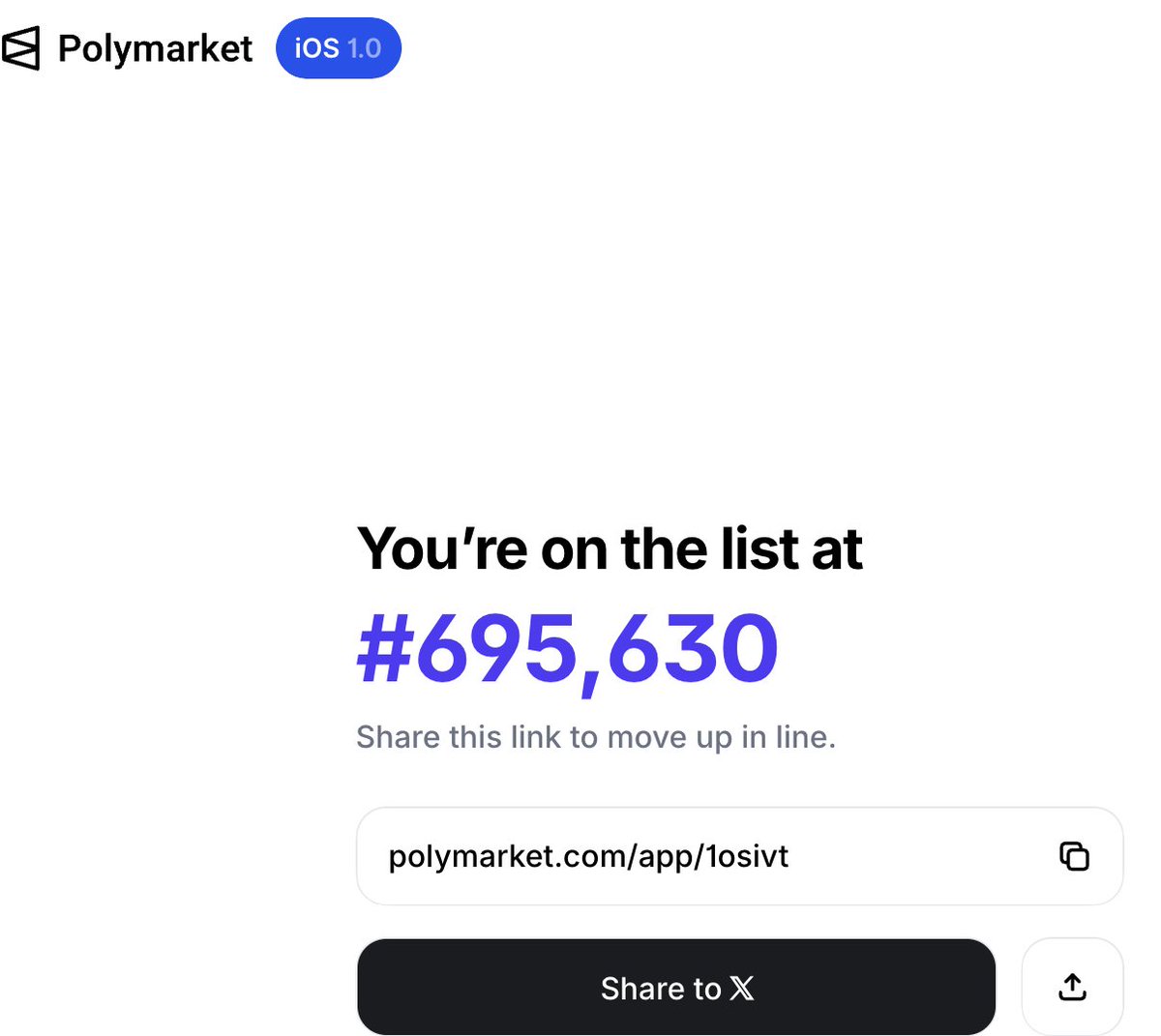Click "move up in line" in the caption
This screenshot has height=1036, width=1161.
(720, 737)
